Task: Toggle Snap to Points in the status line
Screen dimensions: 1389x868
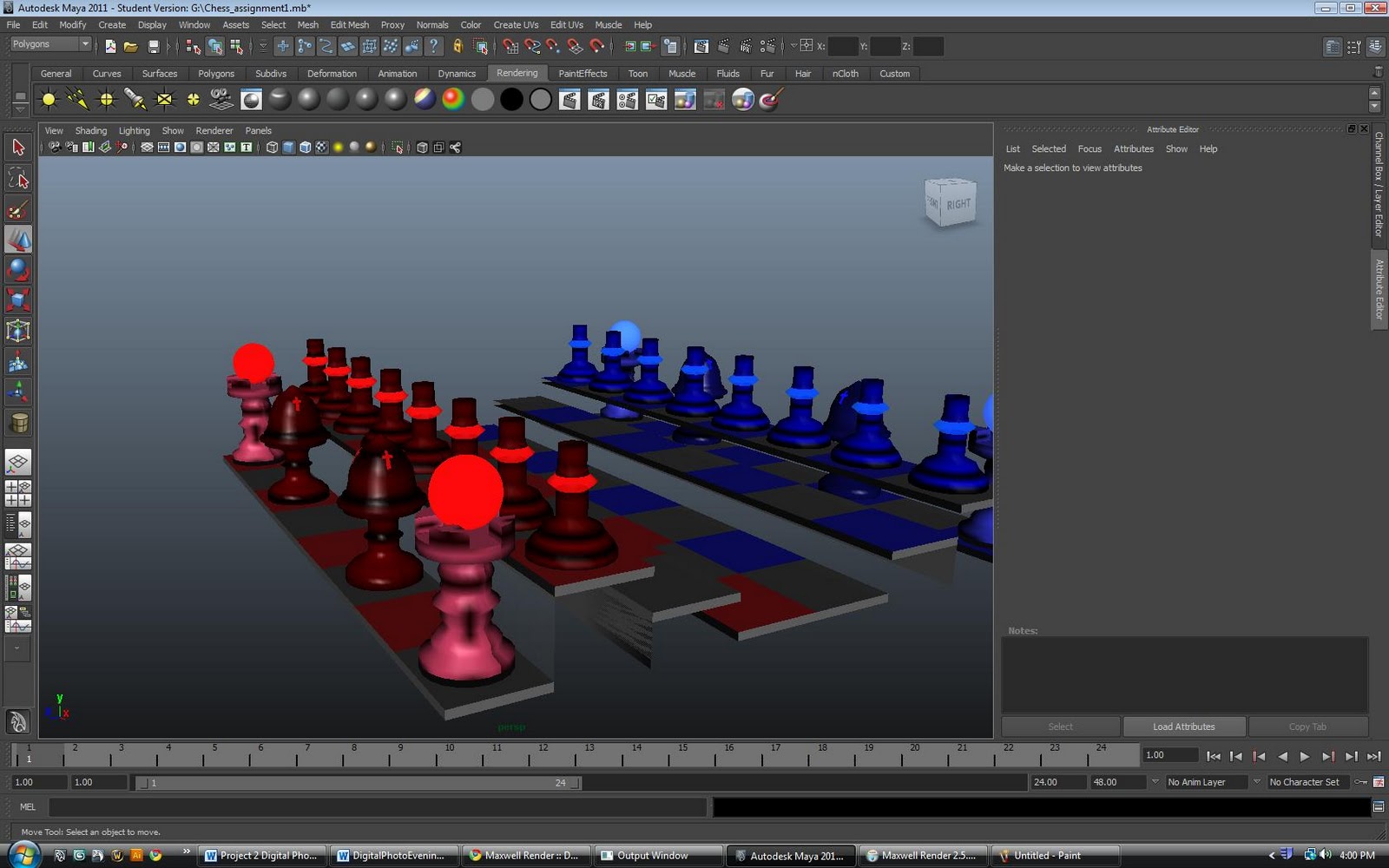Action: [x=552, y=46]
